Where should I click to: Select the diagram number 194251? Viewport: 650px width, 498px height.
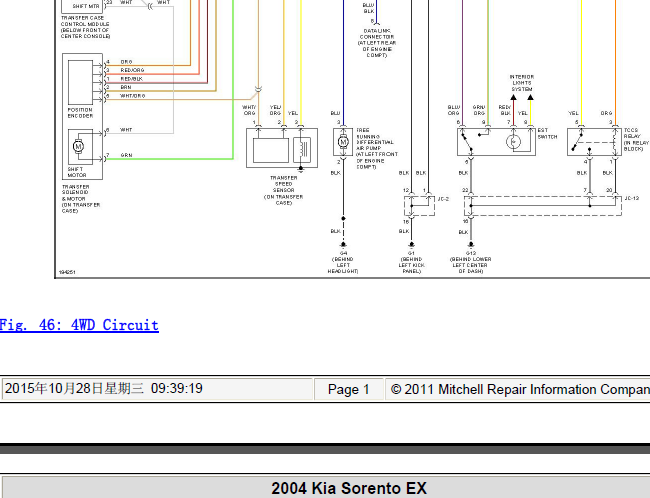pyautogui.click(x=67, y=272)
